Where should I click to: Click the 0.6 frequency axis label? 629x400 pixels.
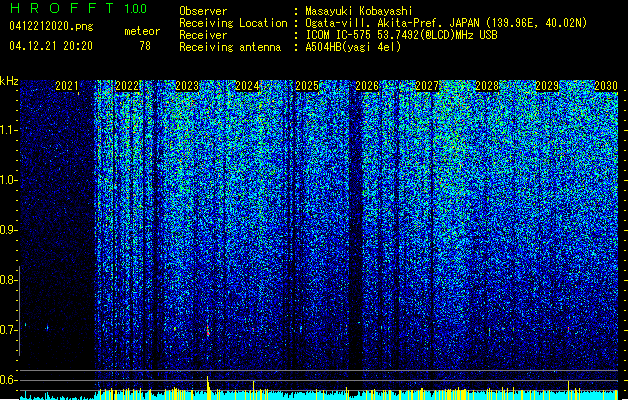[x=7, y=380]
